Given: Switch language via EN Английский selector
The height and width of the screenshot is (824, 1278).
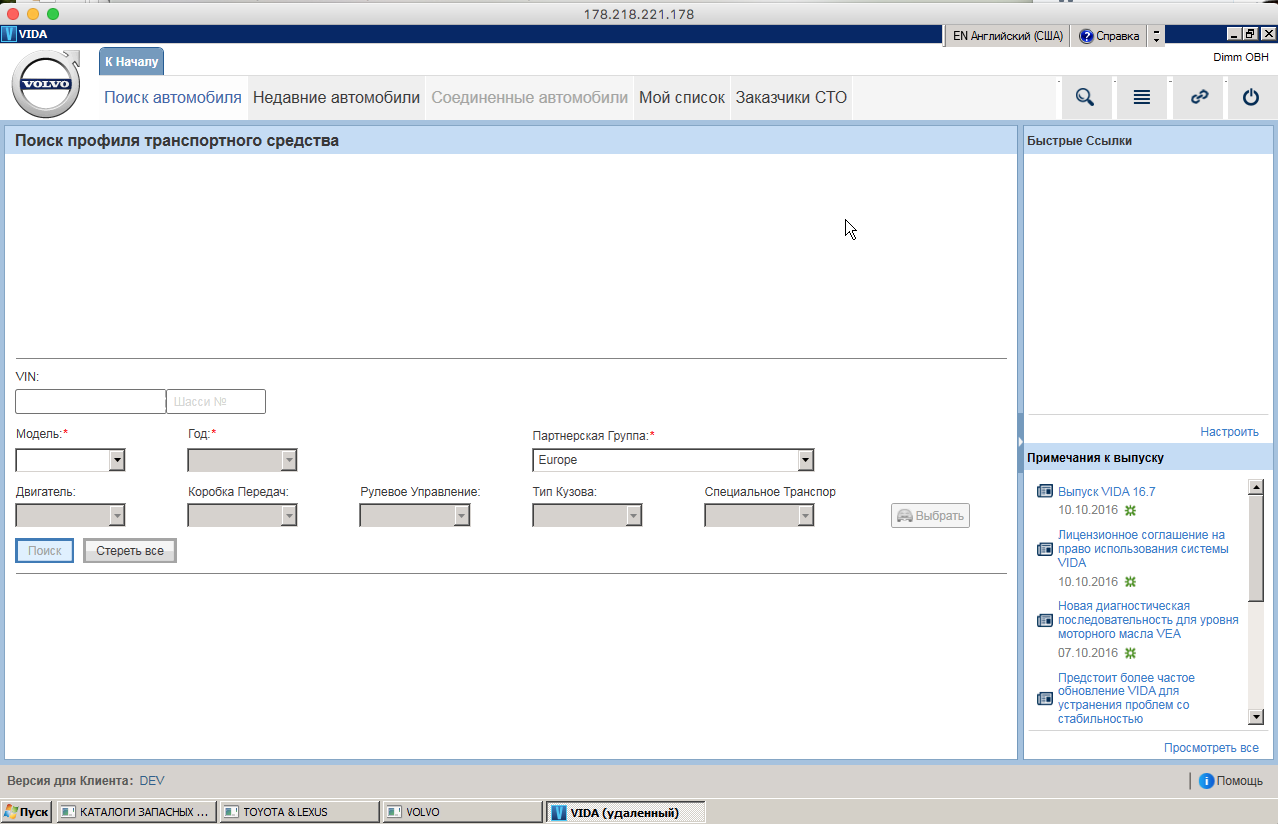Looking at the screenshot, I should [1006, 36].
